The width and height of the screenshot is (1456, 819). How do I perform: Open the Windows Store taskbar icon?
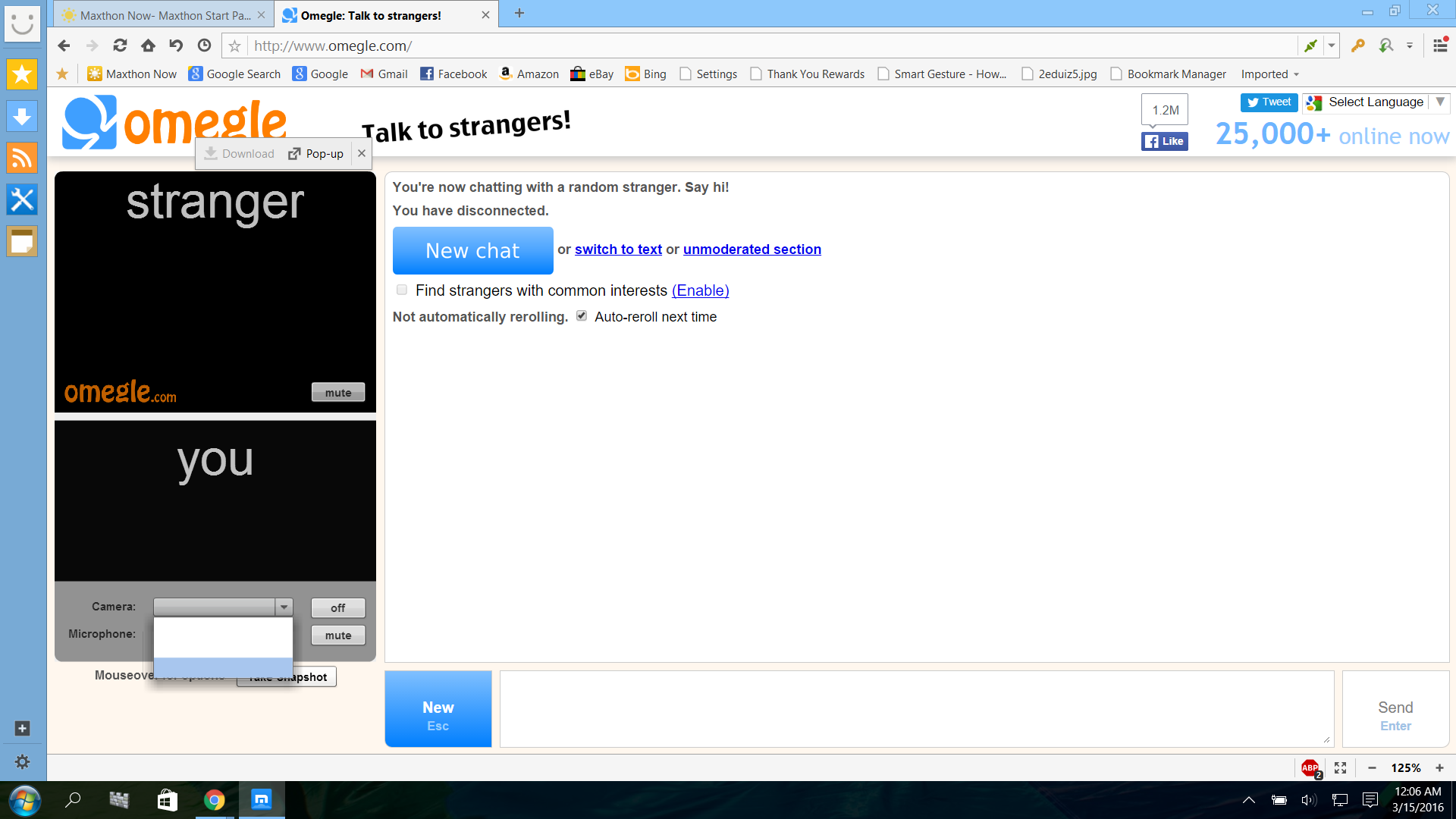[x=167, y=800]
